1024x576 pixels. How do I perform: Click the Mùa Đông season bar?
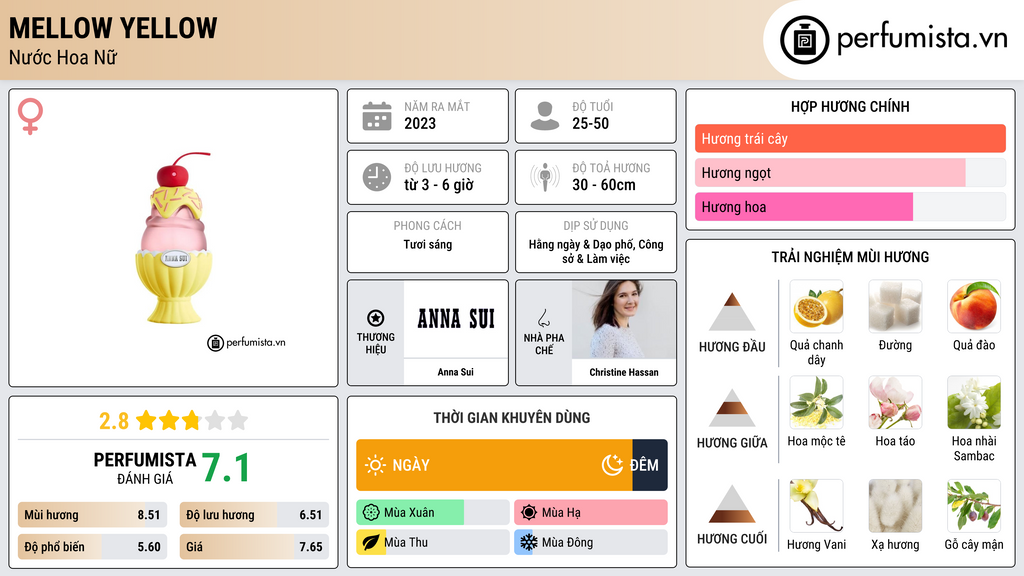[x=591, y=542]
